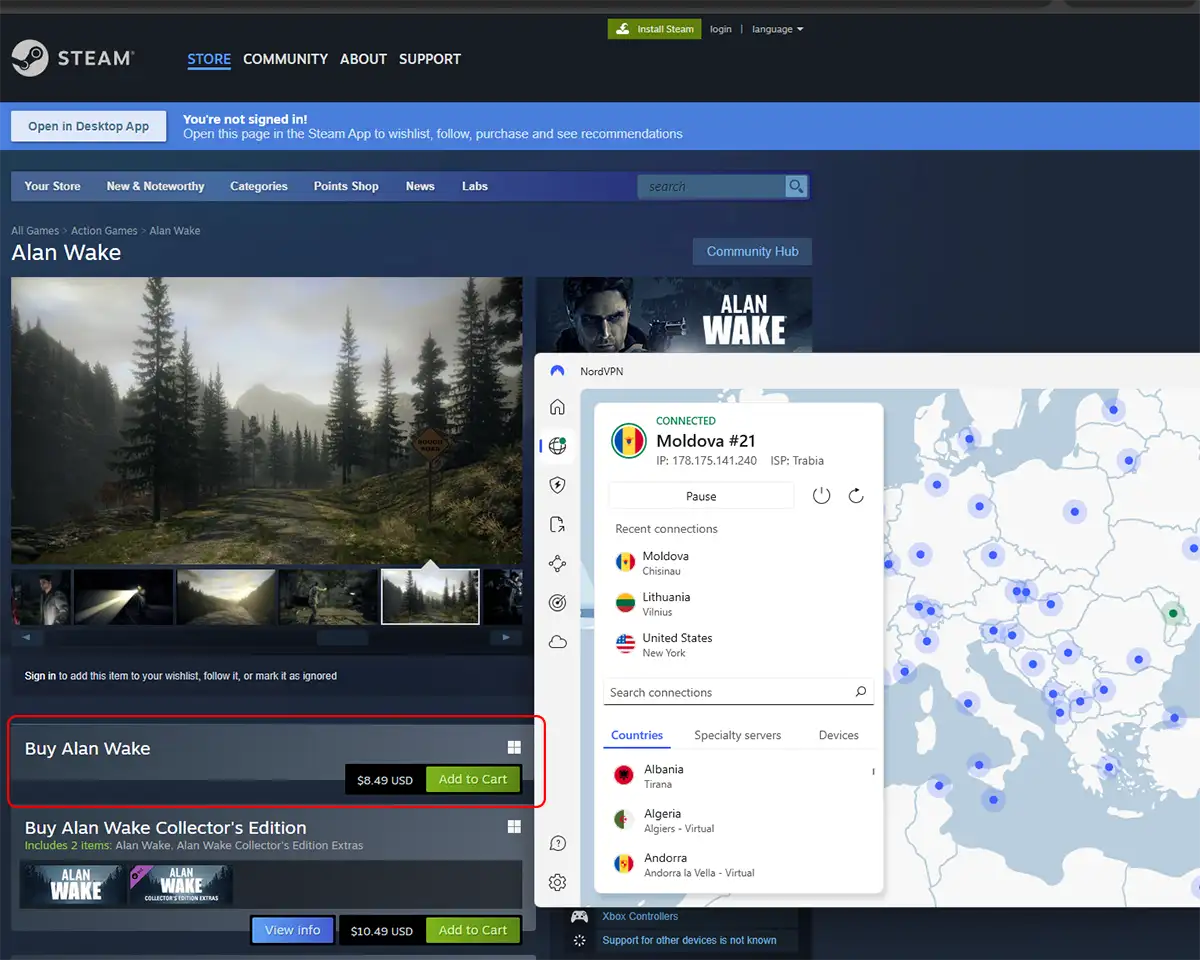Open the language dropdown
1200x960 pixels.
tap(777, 29)
